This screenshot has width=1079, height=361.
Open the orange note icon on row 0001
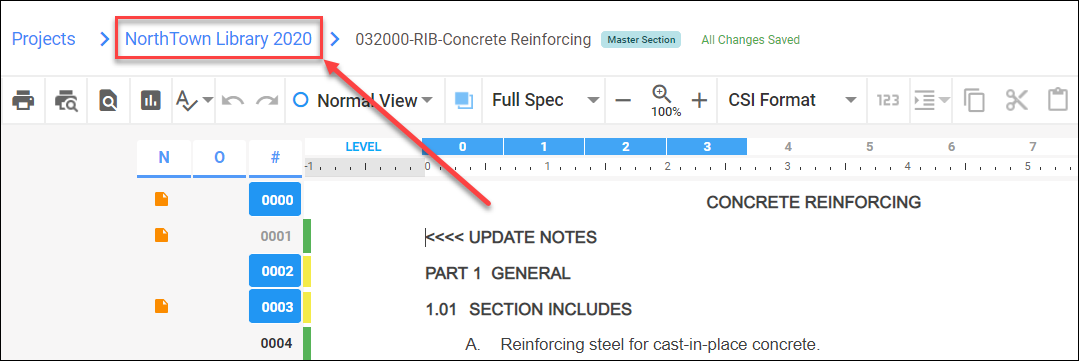pos(161,235)
